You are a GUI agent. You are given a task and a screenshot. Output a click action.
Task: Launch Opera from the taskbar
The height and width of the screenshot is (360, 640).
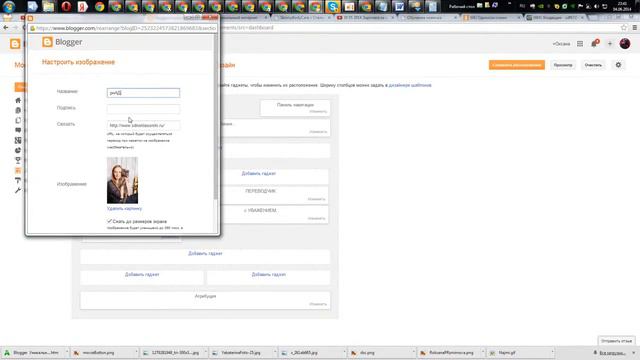(x=66, y=7)
